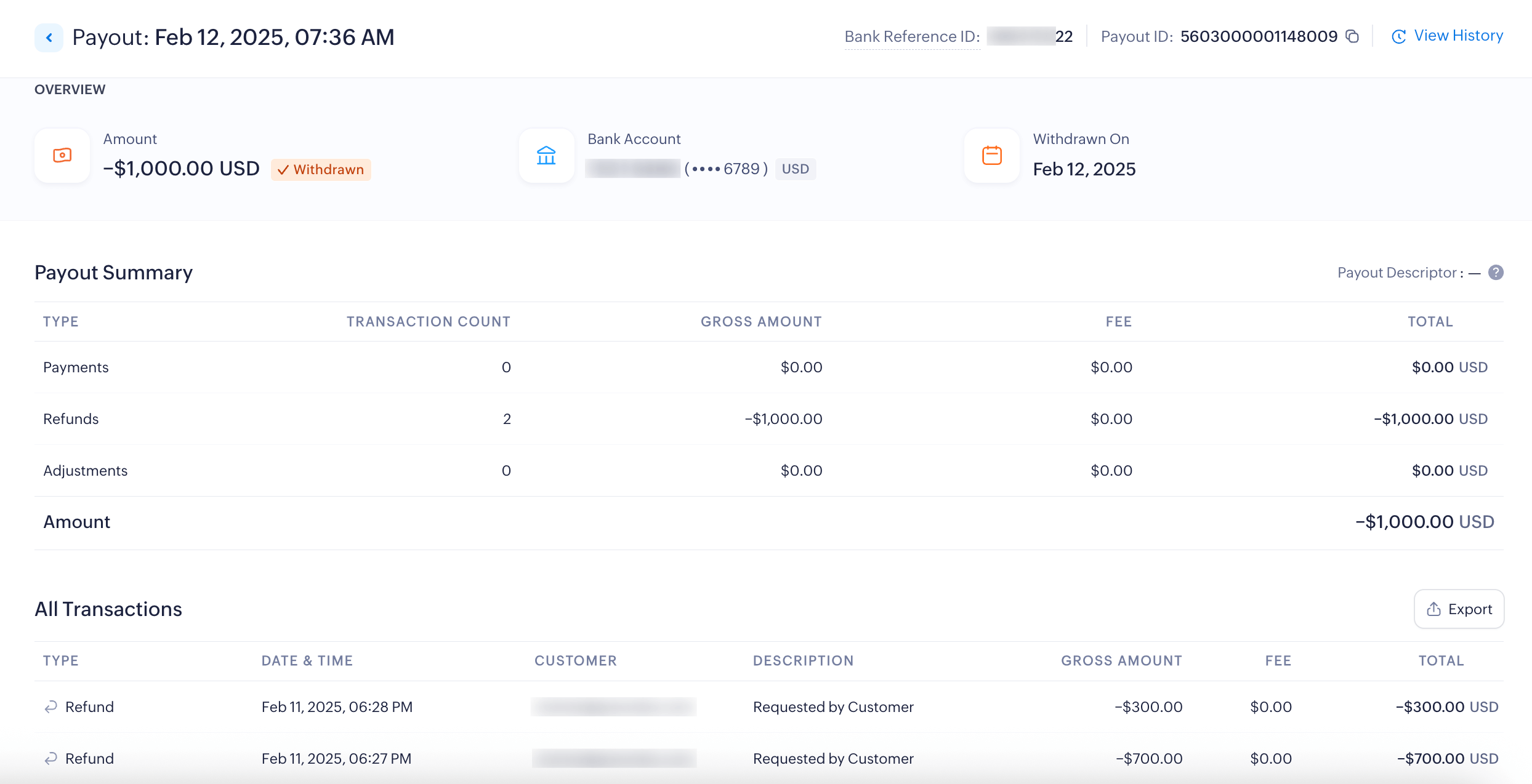Click the refund arrow icon on $300 row

[51, 707]
